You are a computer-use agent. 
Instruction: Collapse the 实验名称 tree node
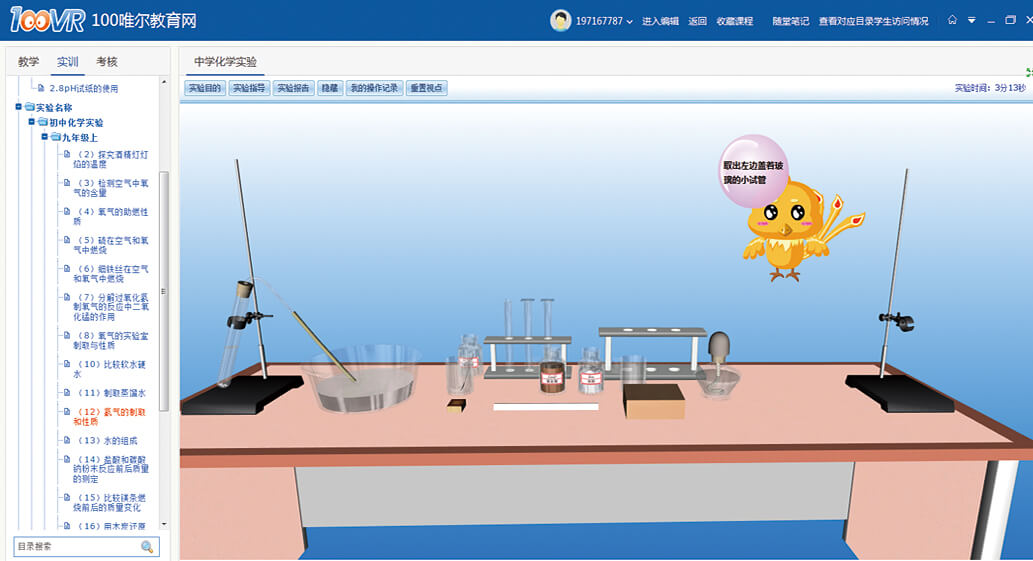click(18, 108)
